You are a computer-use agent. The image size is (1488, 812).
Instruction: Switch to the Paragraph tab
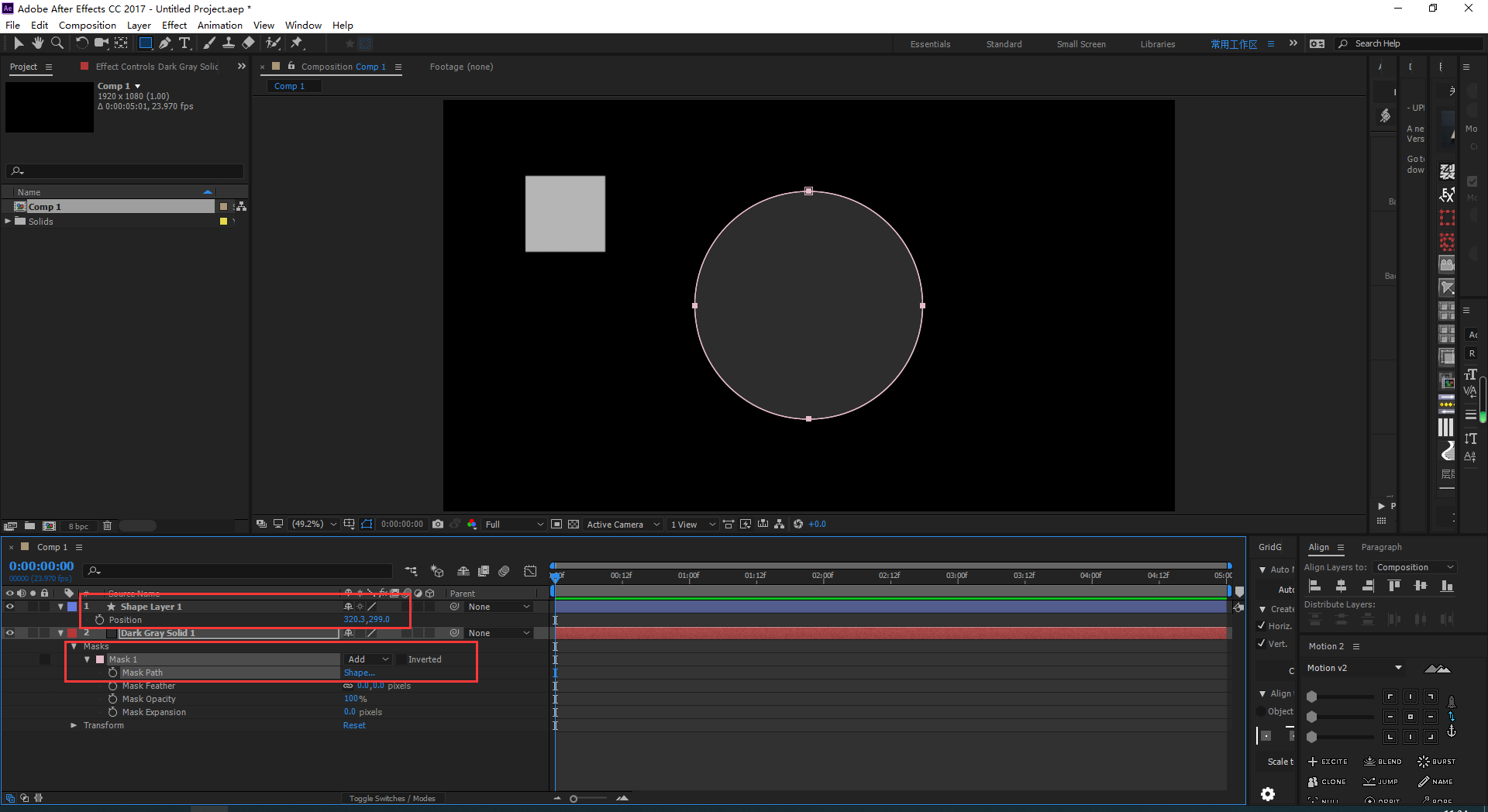coord(1381,547)
